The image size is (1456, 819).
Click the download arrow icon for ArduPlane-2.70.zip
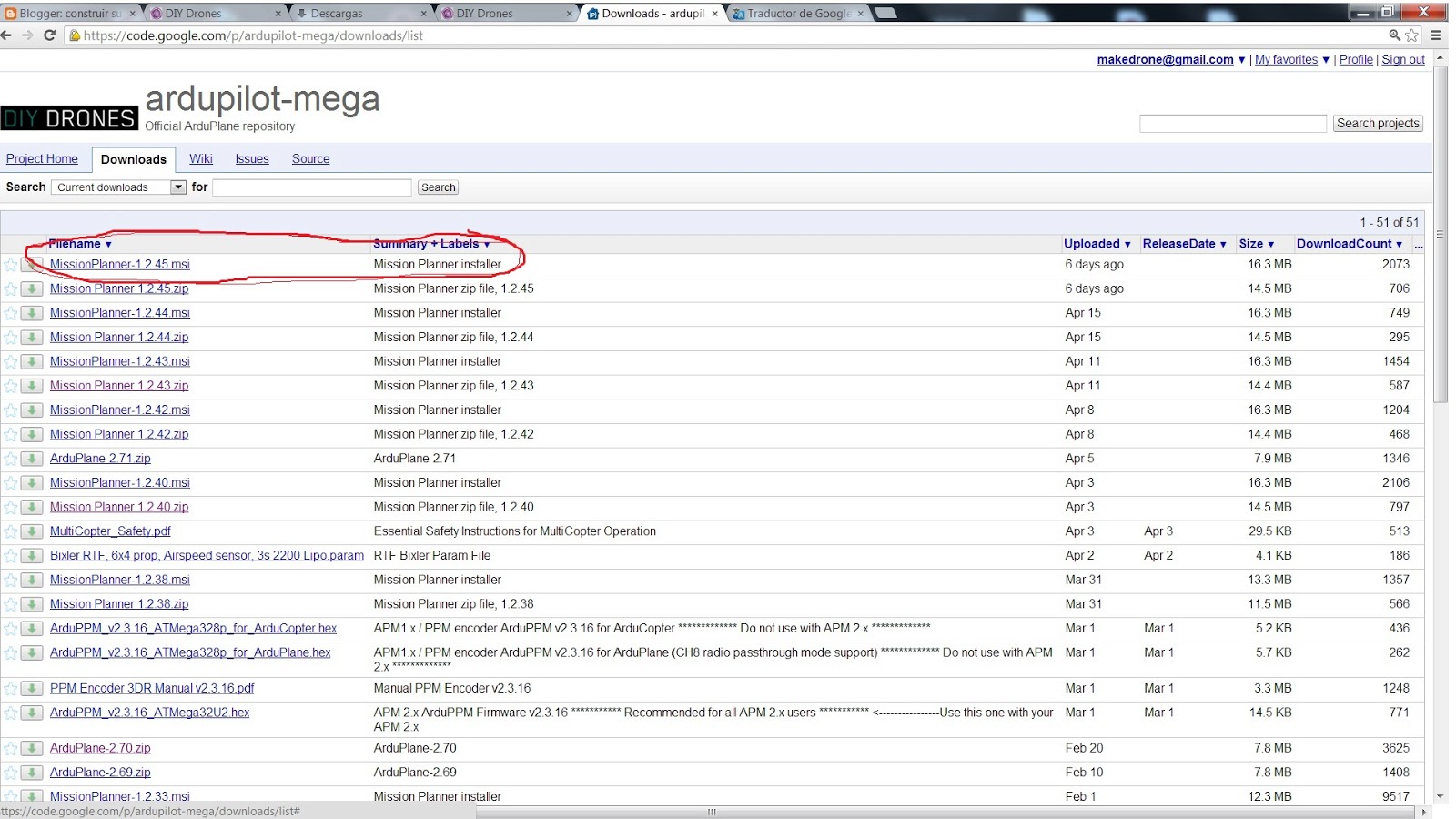[32, 749]
